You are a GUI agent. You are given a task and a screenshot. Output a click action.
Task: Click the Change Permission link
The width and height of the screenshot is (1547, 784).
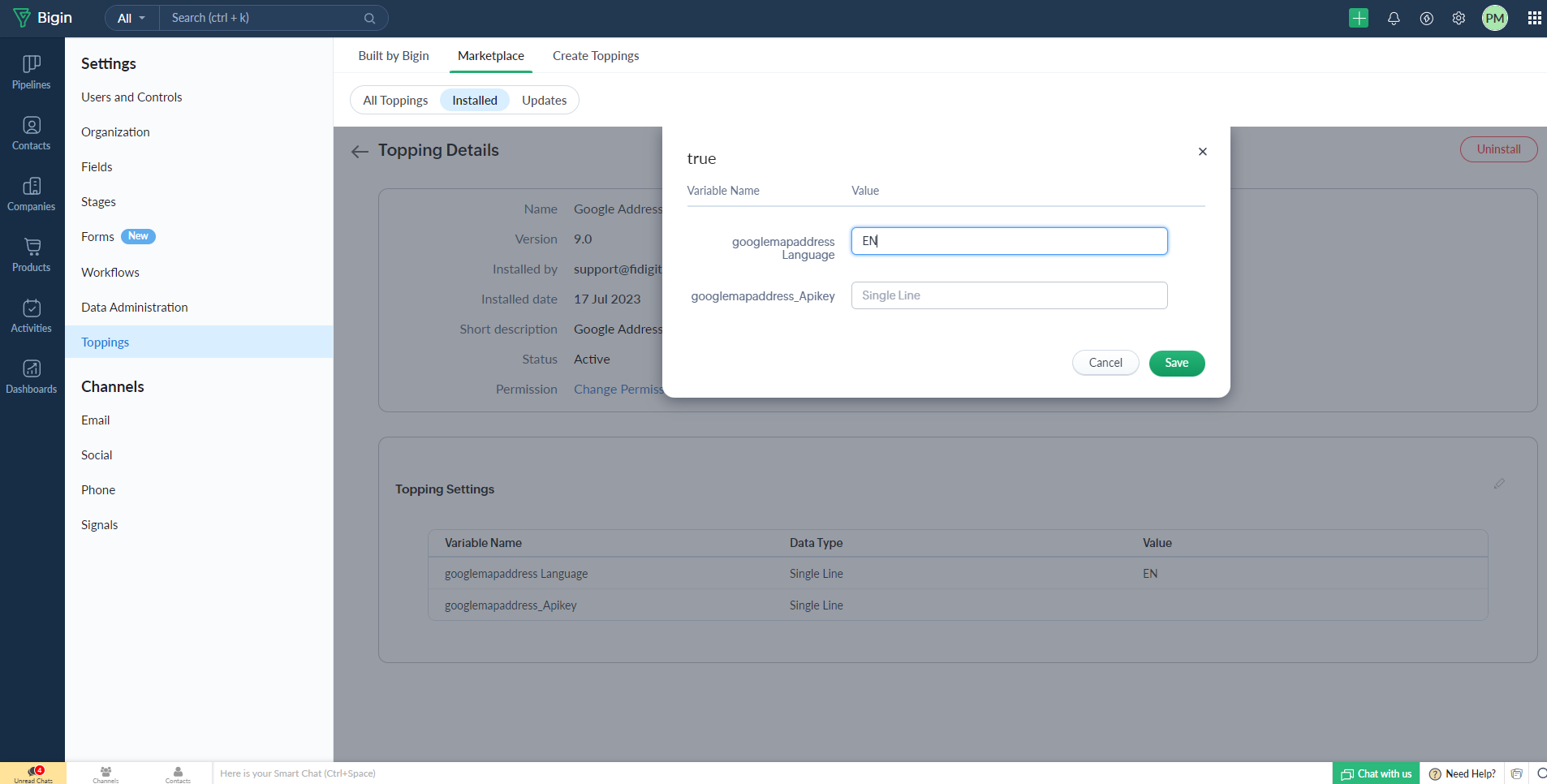(x=618, y=390)
